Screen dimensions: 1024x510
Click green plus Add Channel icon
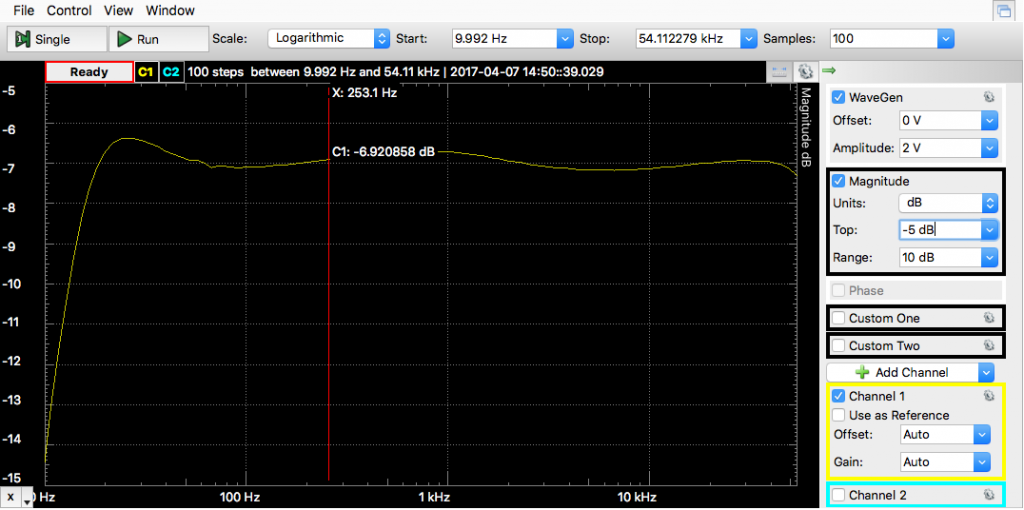862,372
